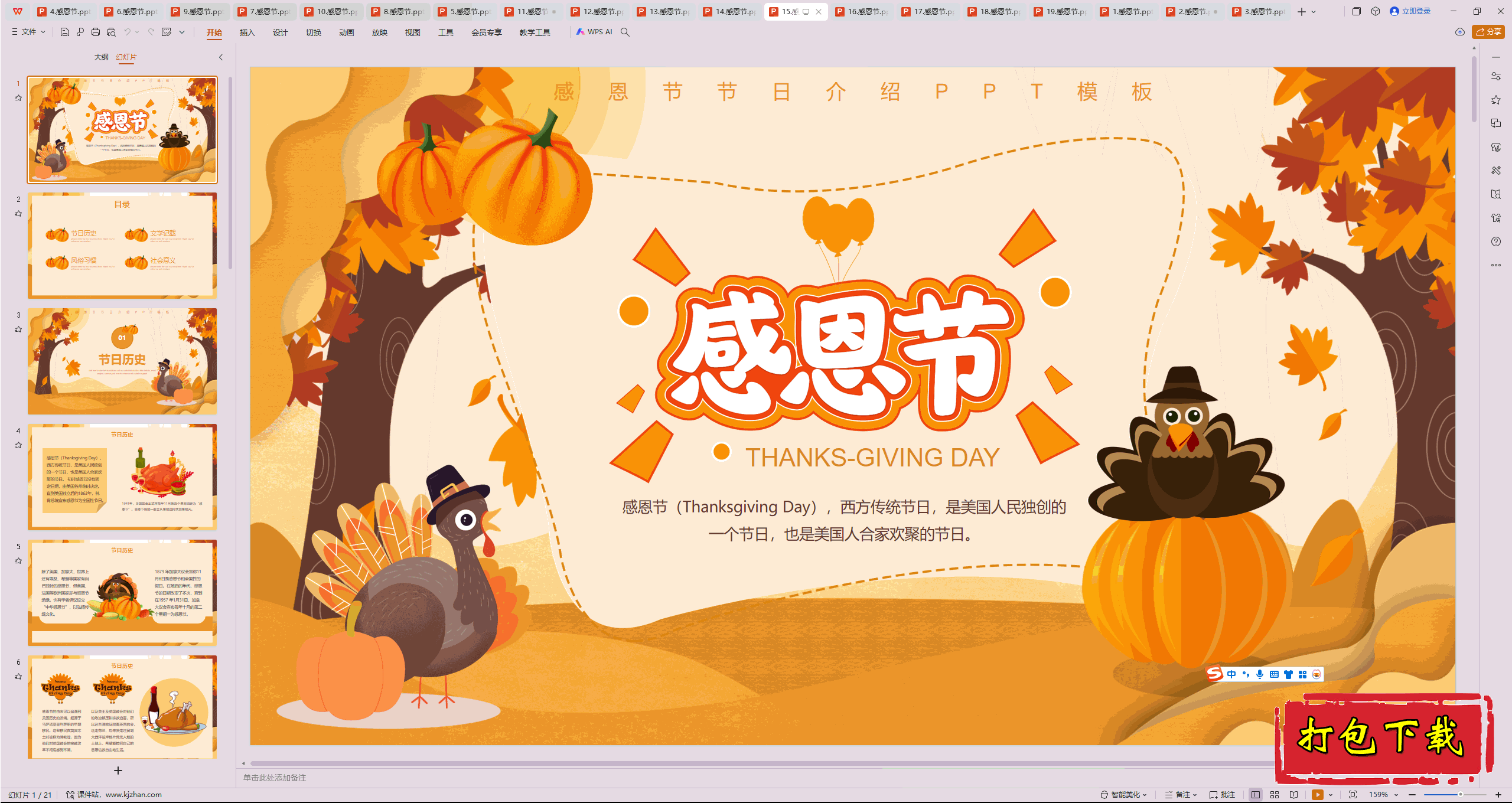Image resolution: width=1512 pixels, height=803 pixels.
Task: Click the three-dots more icon in the right sidebar
Action: (1496, 265)
